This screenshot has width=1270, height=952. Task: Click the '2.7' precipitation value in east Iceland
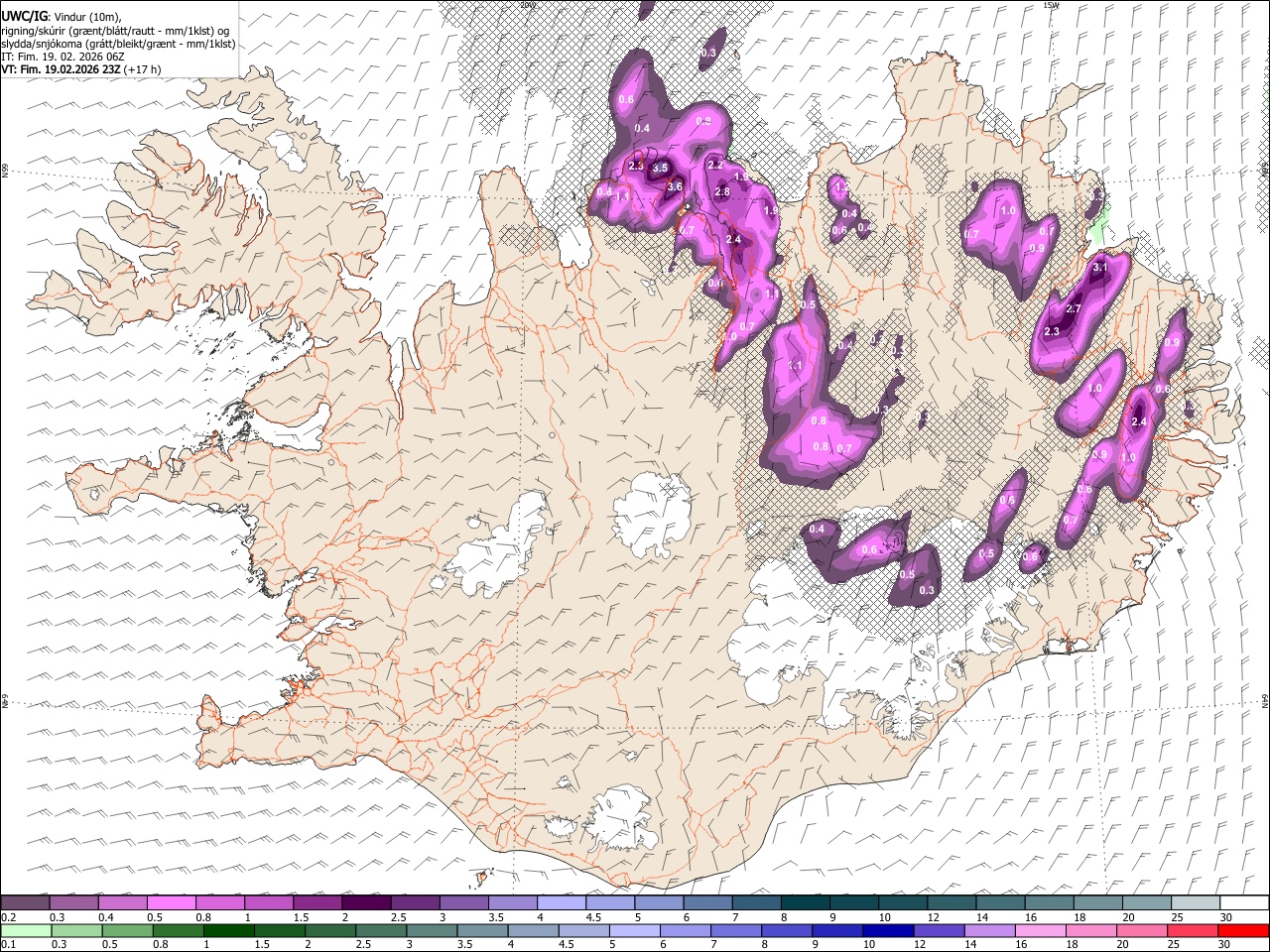(x=1073, y=309)
